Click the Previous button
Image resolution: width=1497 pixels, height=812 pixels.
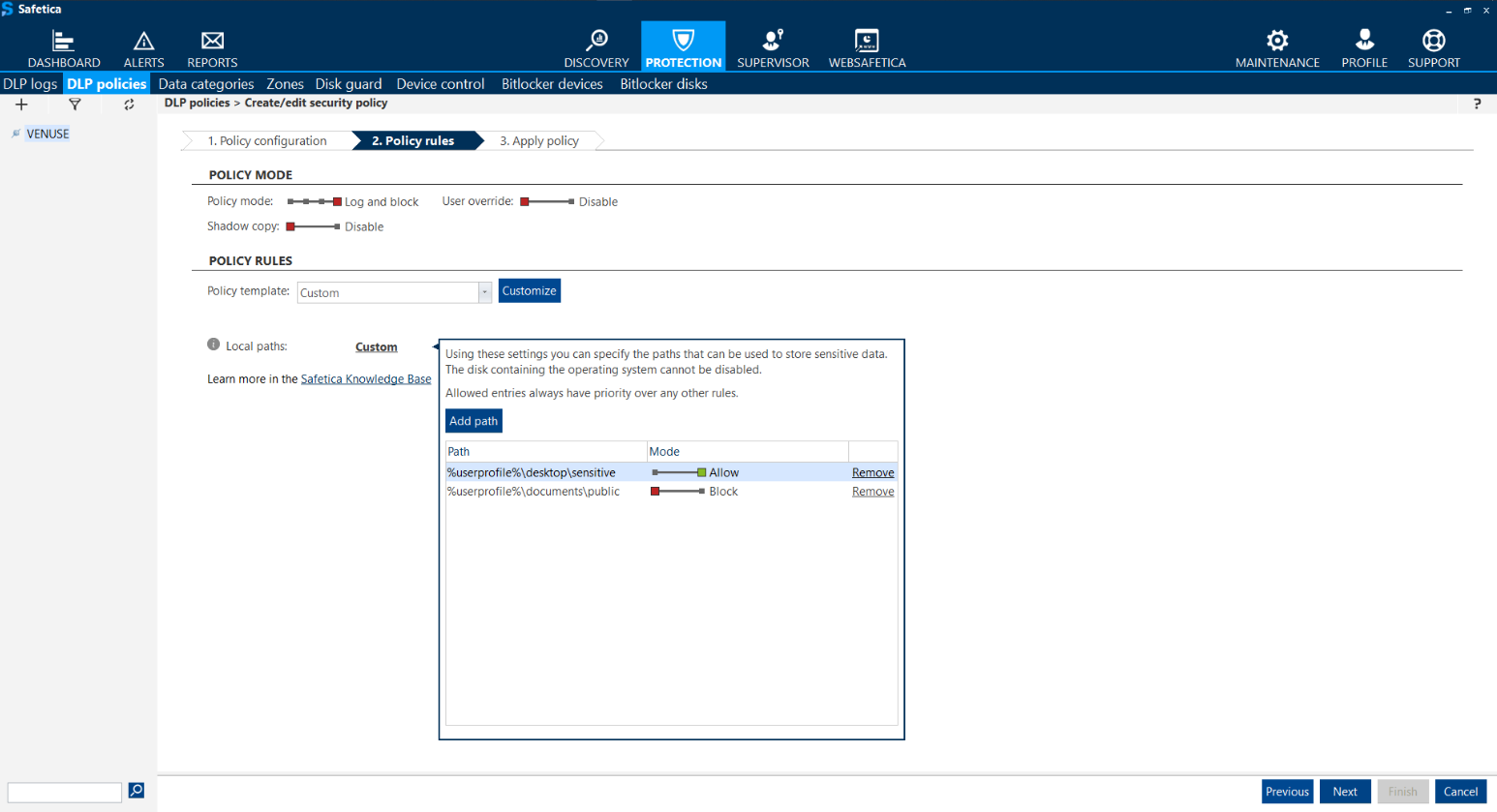(x=1287, y=792)
